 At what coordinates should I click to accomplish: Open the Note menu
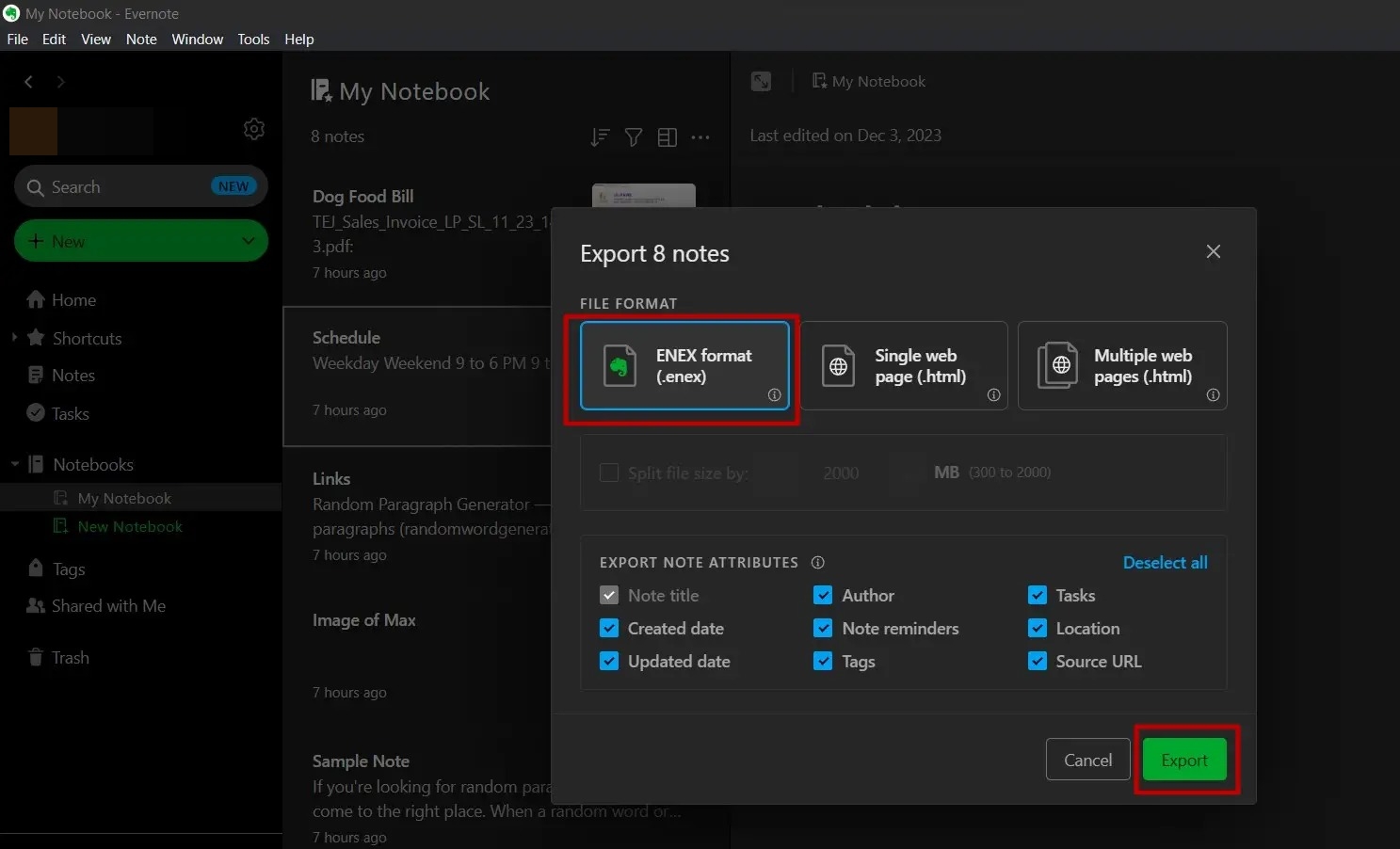pyautogui.click(x=141, y=39)
